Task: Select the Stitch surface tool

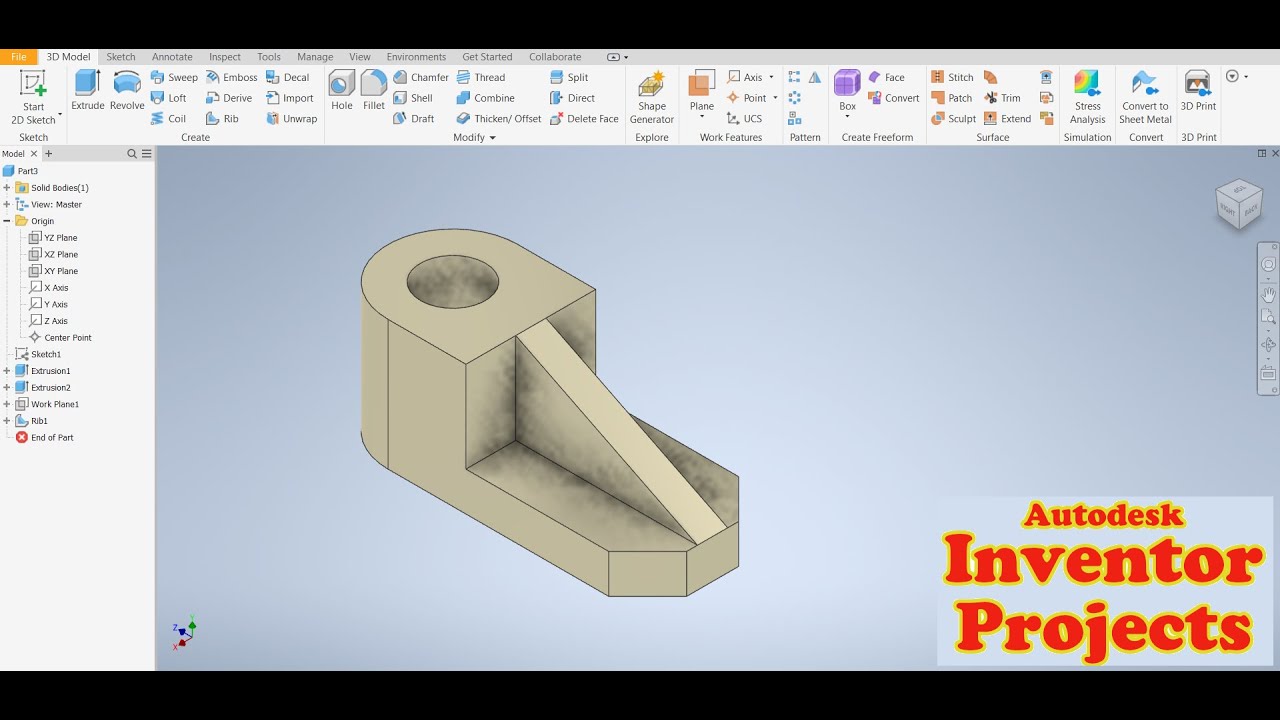Action: pos(952,77)
